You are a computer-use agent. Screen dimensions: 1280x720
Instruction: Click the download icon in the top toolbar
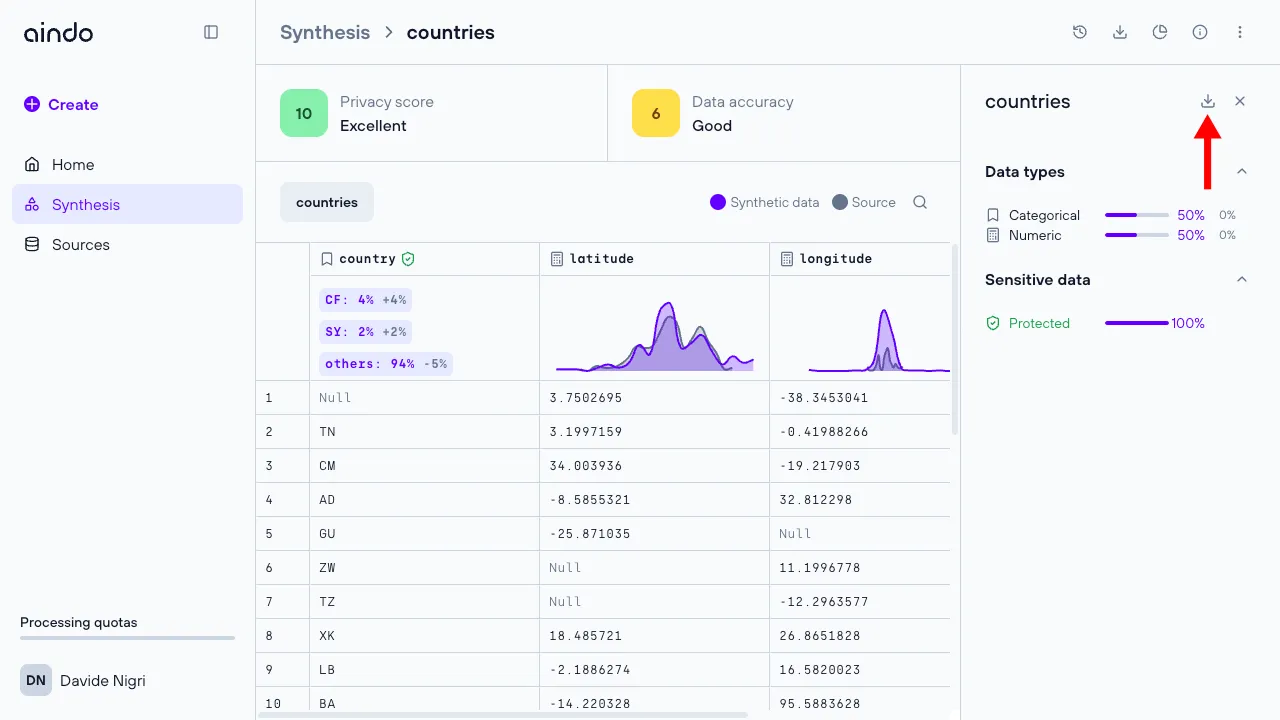click(x=1120, y=32)
